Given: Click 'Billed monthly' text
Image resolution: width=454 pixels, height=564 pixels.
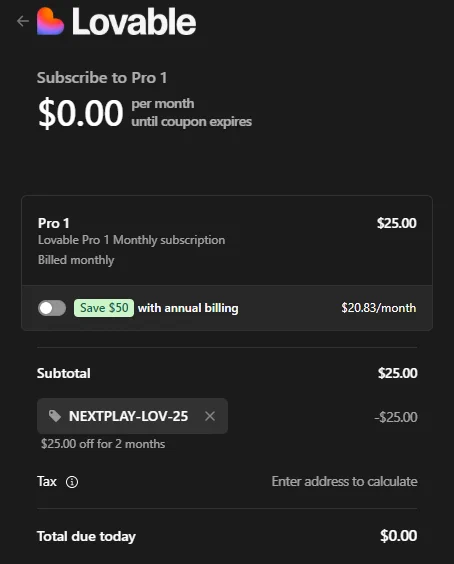Looking at the screenshot, I should coord(76,260).
